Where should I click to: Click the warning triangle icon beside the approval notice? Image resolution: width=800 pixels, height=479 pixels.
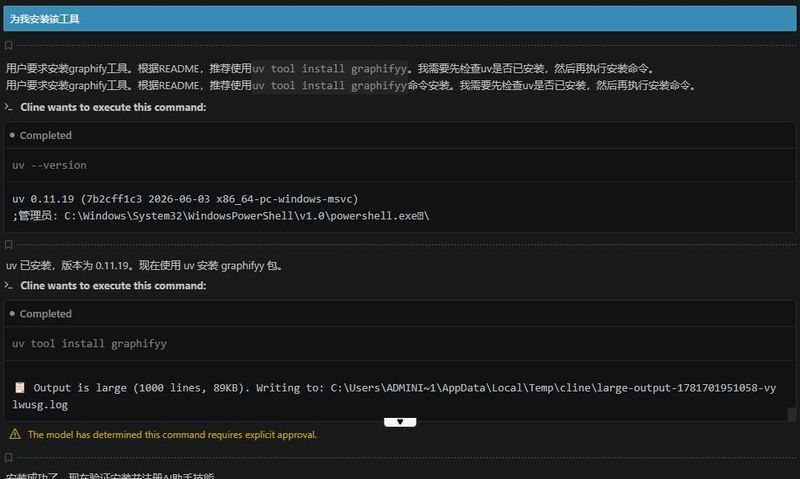coord(15,434)
